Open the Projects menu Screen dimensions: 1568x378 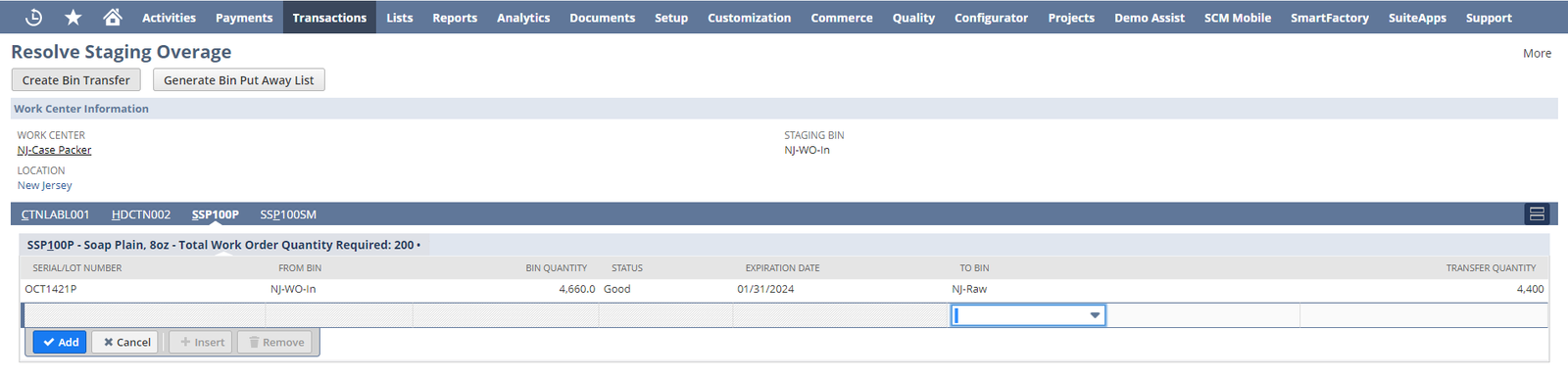tap(1071, 18)
